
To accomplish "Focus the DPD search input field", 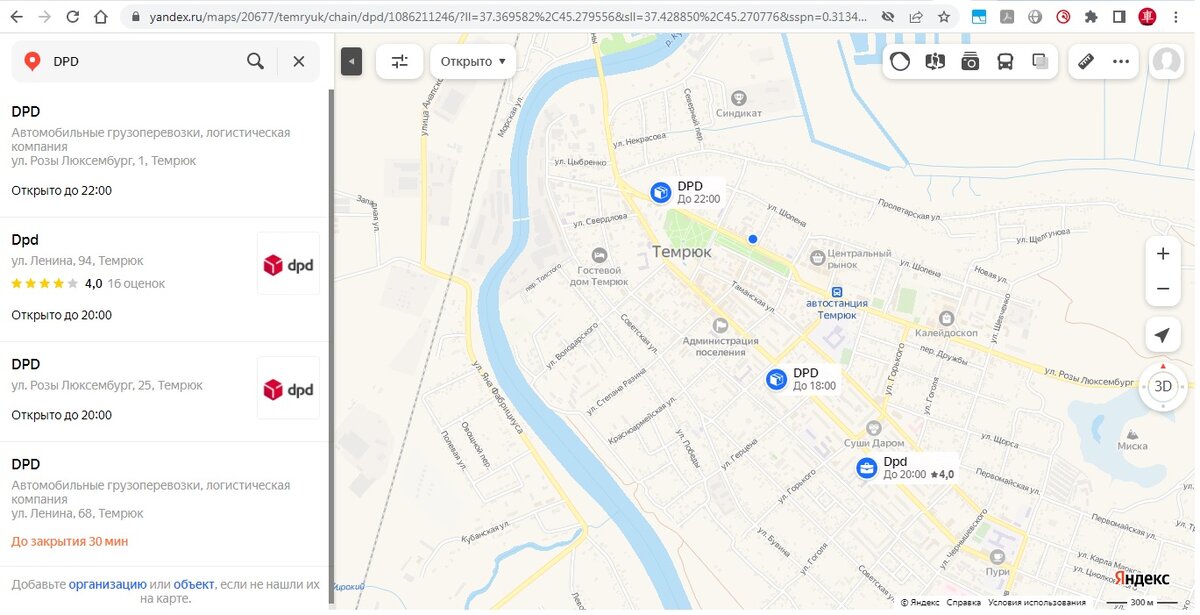I will click(145, 61).
